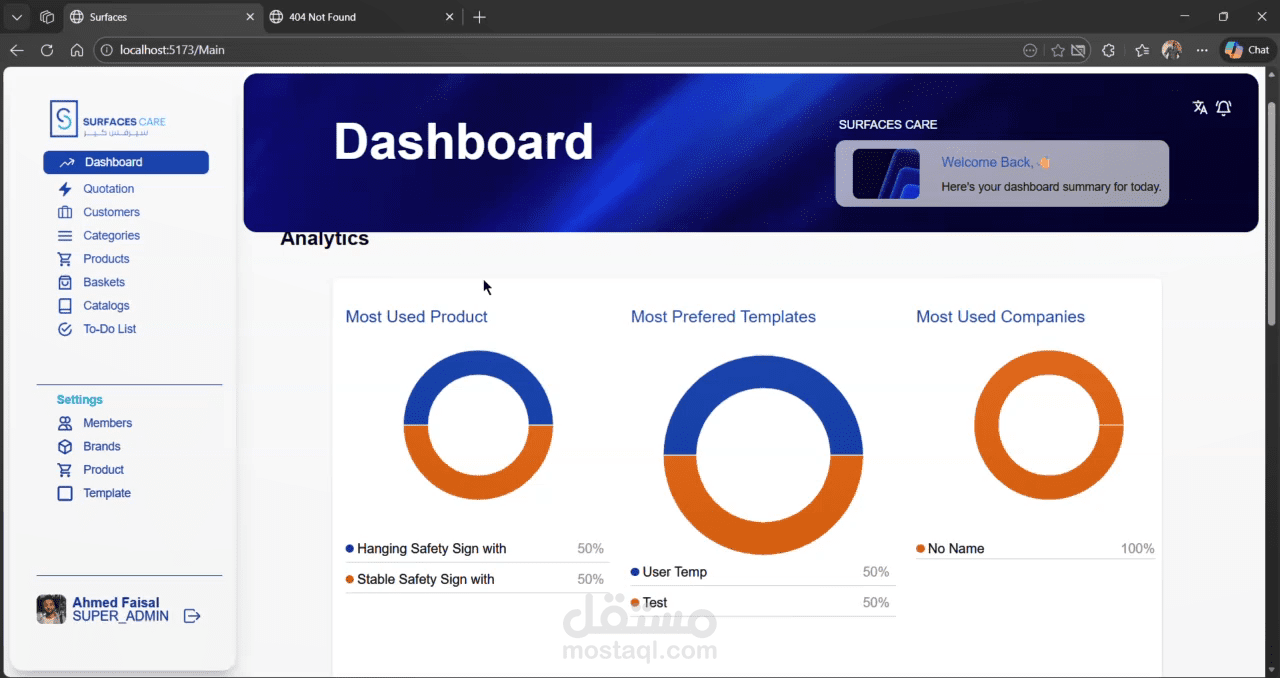Click the orange Most Used Companies donut ring
1280x678 pixels.
[1049, 488]
